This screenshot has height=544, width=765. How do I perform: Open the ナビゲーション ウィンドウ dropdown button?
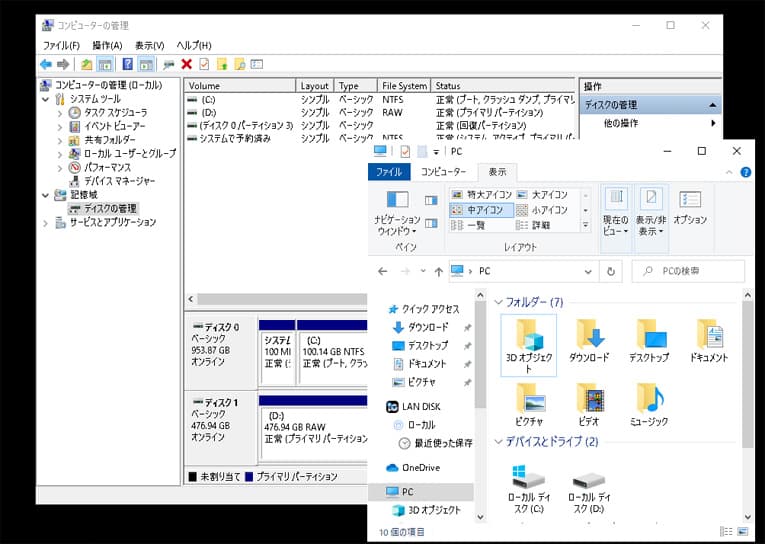(x=397, y=225)
